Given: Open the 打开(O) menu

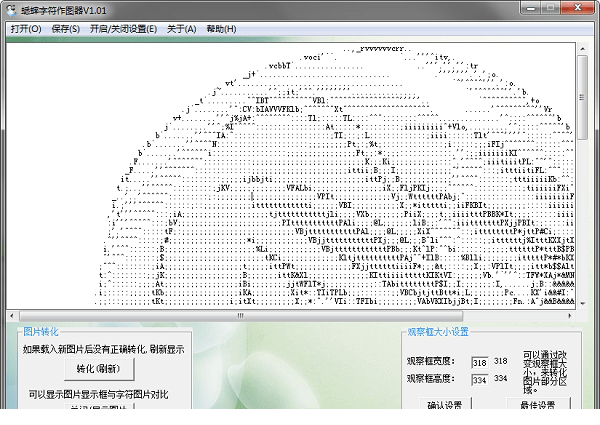Looking at the screenshot, I should (26, 29).
